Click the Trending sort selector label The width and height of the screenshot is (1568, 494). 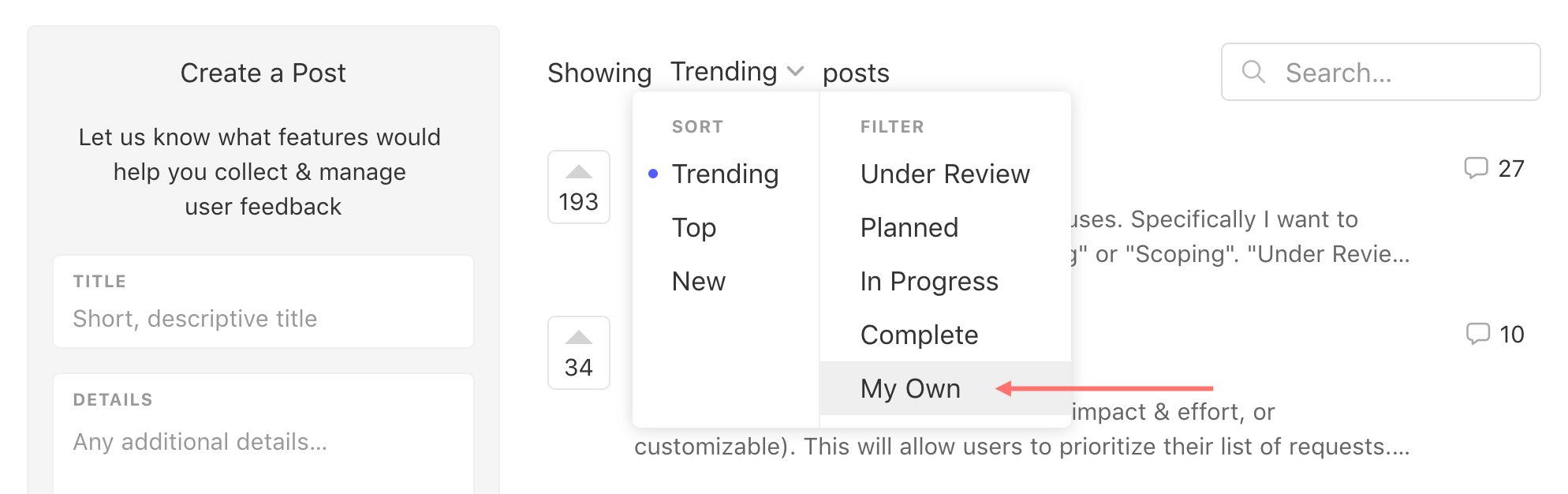pos(724,72)
